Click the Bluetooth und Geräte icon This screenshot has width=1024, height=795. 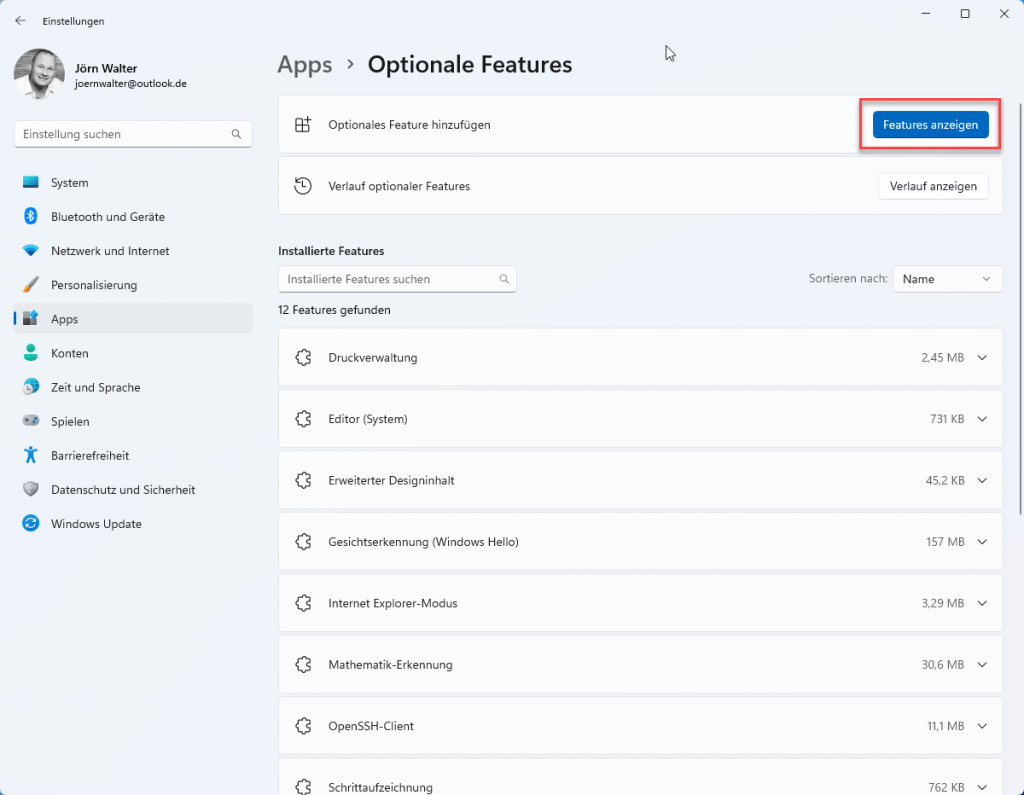pyautogui.click(x=31, y=217)
